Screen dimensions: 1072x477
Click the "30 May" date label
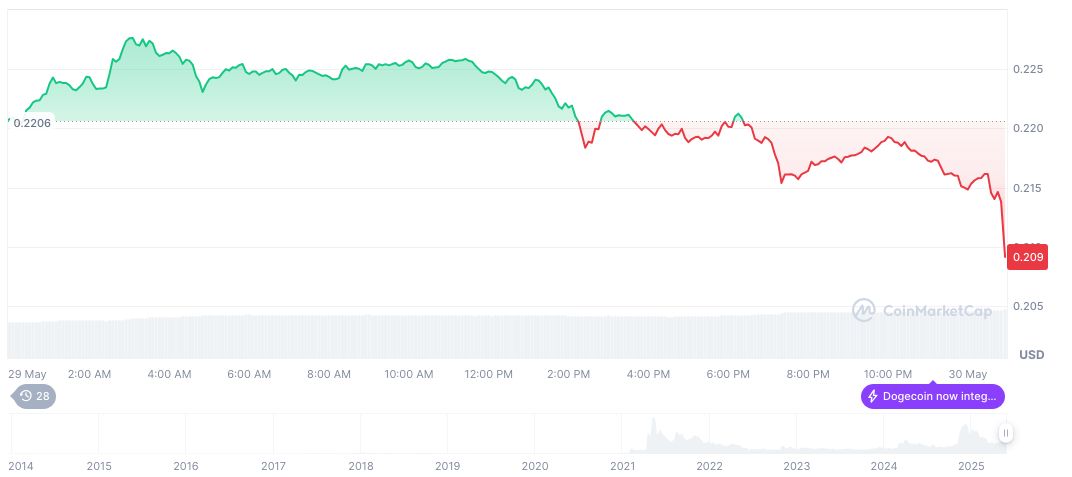pos(968,374)
